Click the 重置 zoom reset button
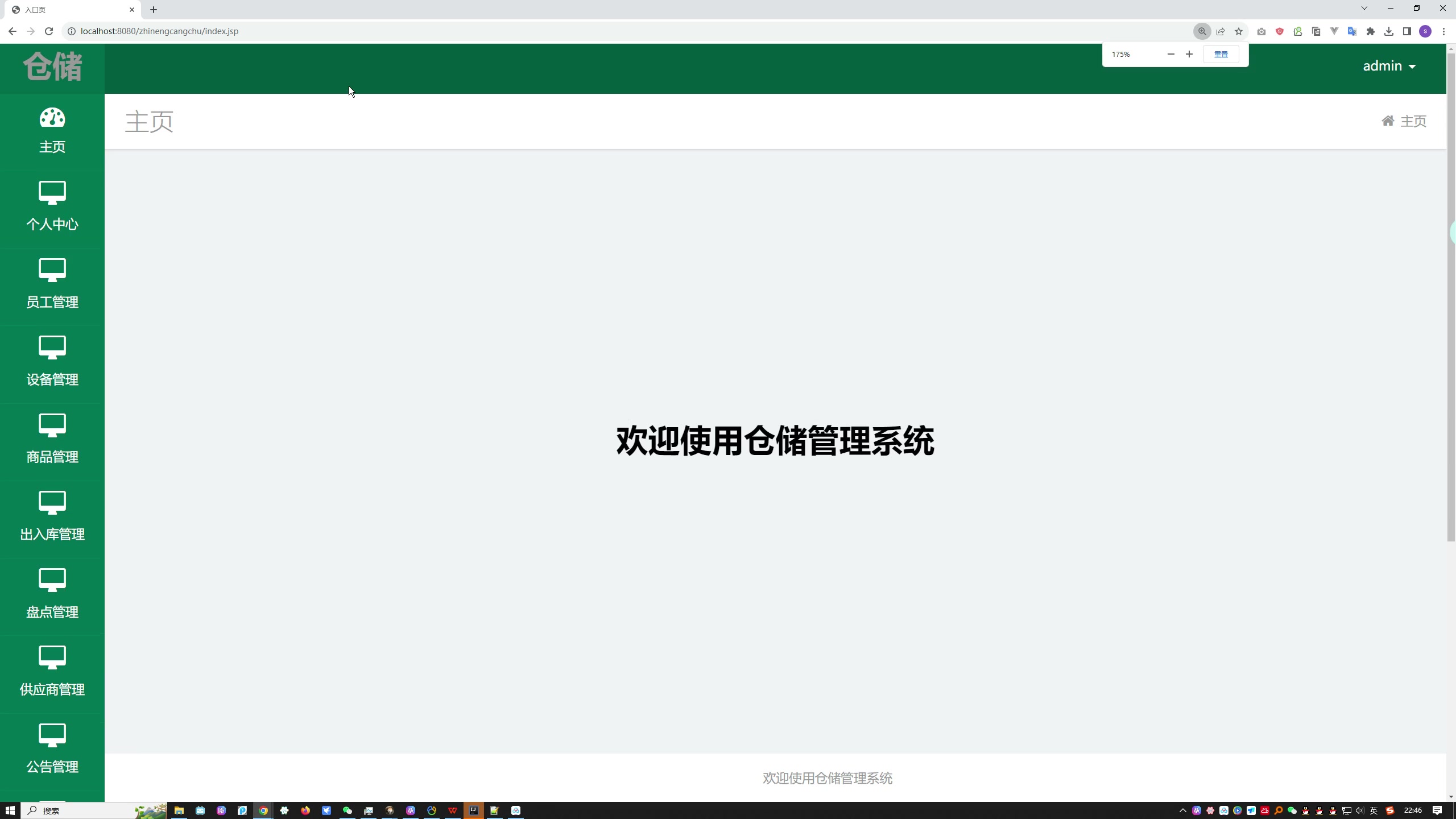 click(x=1221, y=54)
